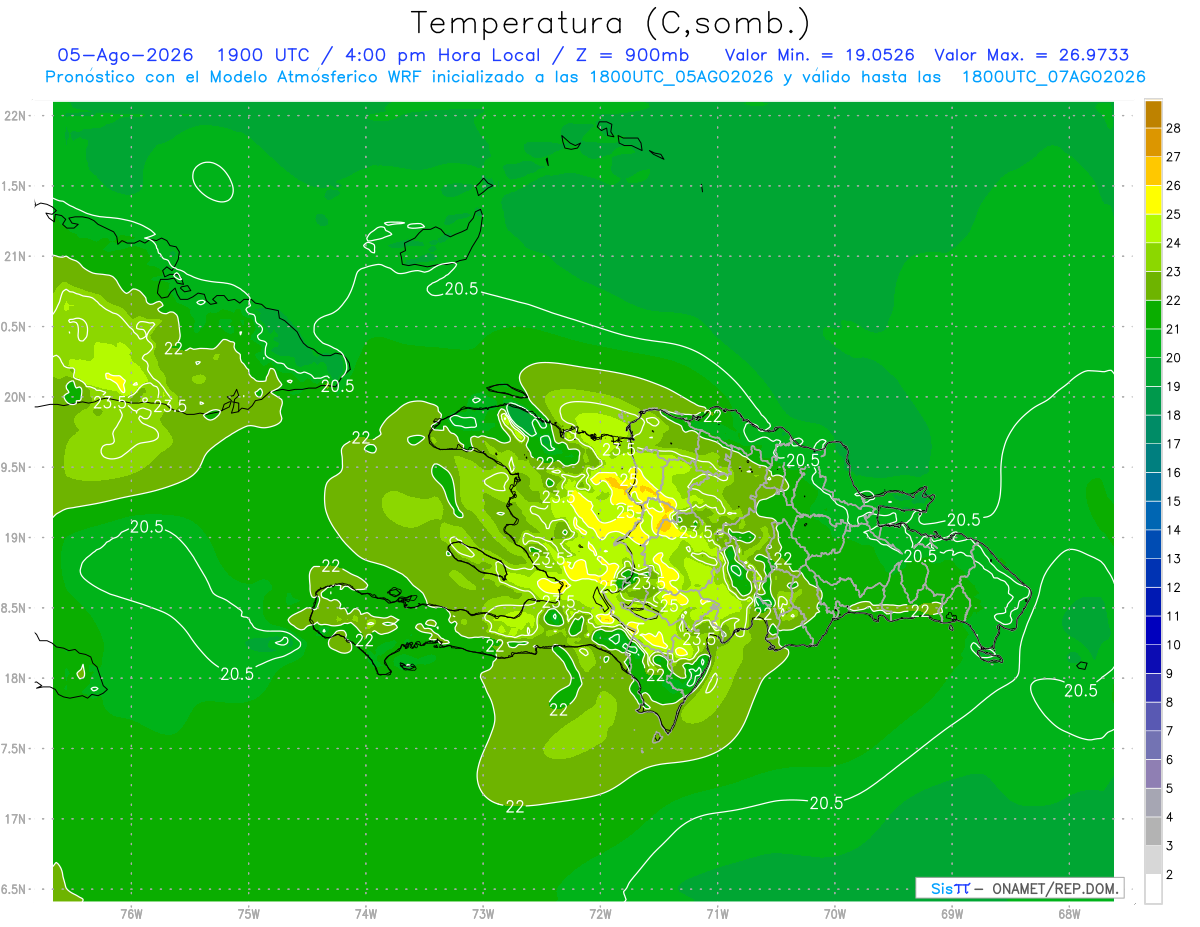Click the "Valor Max. = 26.9733" value
The height and width of the screenshot is (927, 1200).
coord(1031,55)
